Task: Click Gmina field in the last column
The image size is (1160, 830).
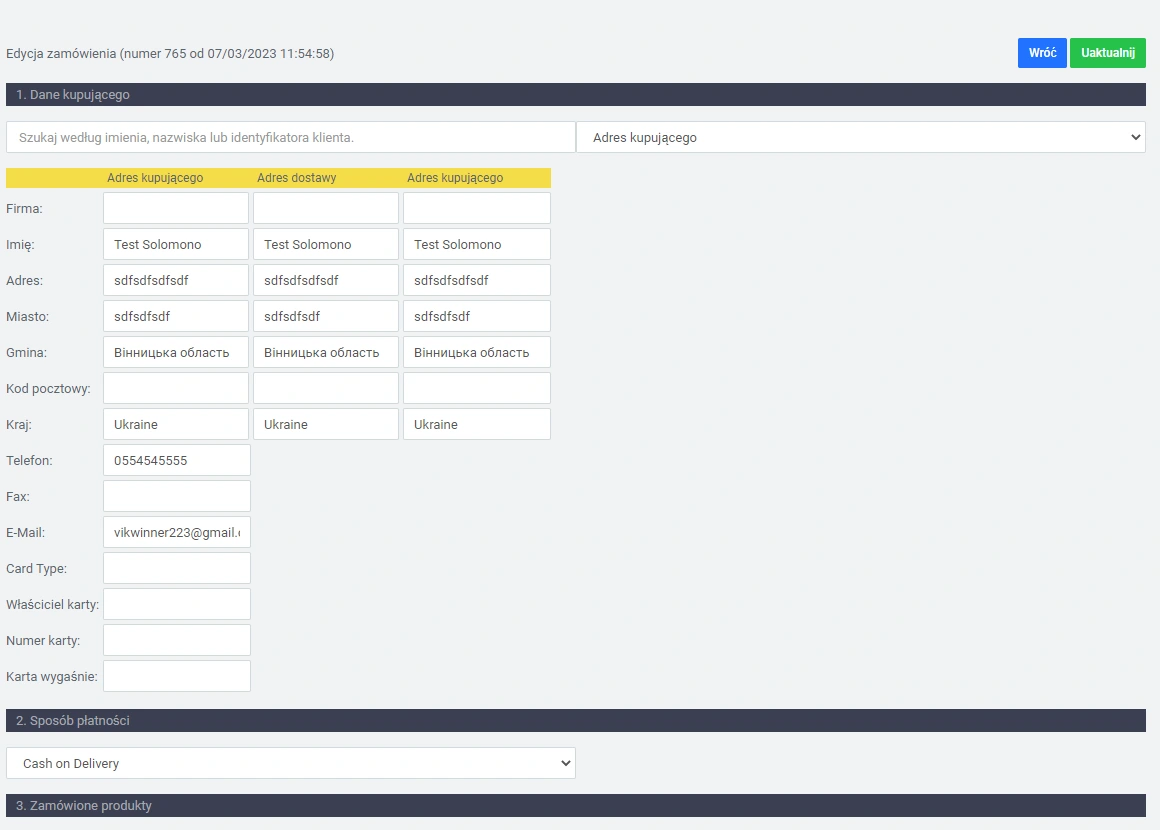Action: pos(476,352)
